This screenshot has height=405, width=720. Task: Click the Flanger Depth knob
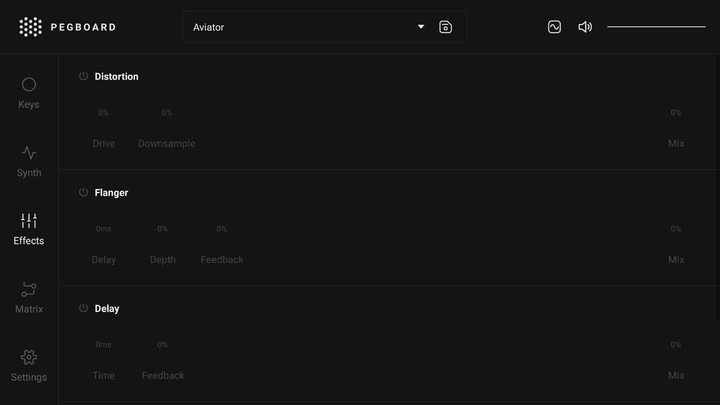[x=162, y=231]
